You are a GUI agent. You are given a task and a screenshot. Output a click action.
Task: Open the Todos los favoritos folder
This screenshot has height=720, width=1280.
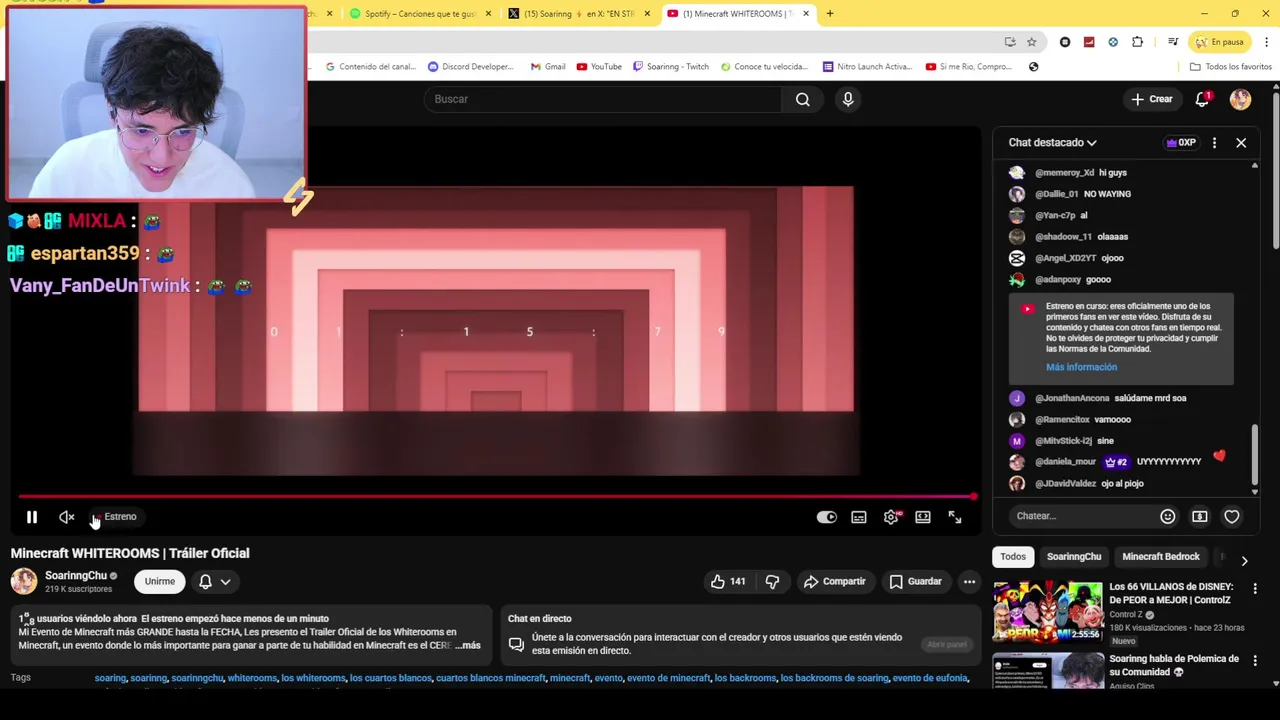click(1231, 67)
